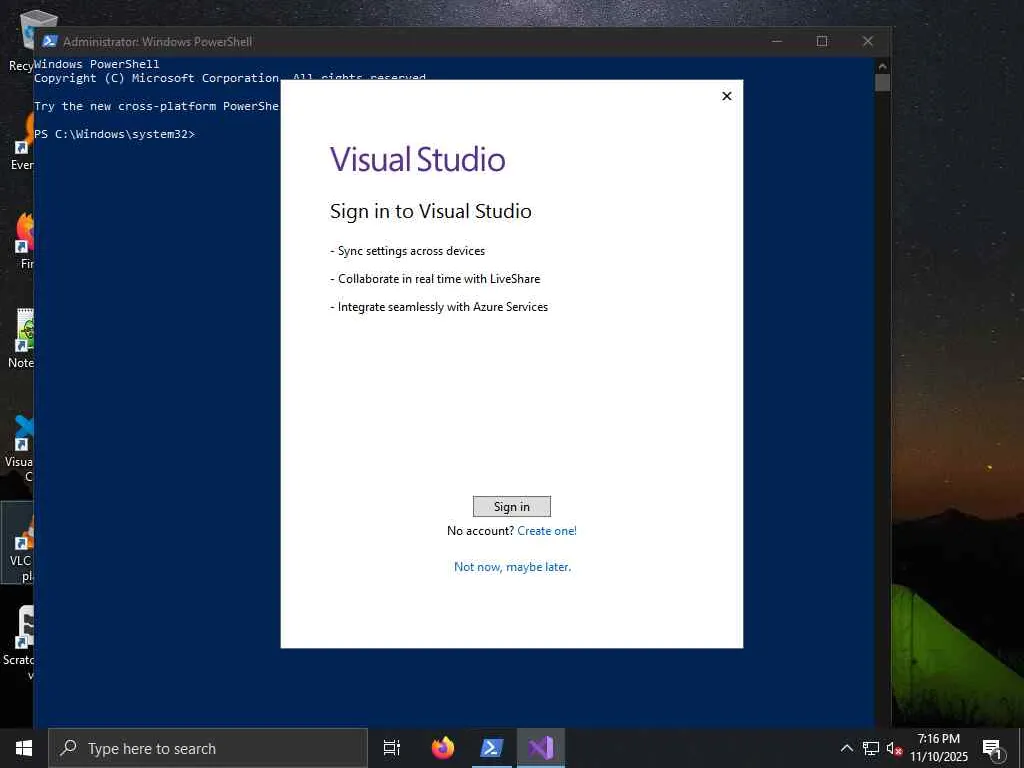The width and height of the screenshot is (1024, 768).
Task: Open the Windows Start menu
Action: click(24, 748)
